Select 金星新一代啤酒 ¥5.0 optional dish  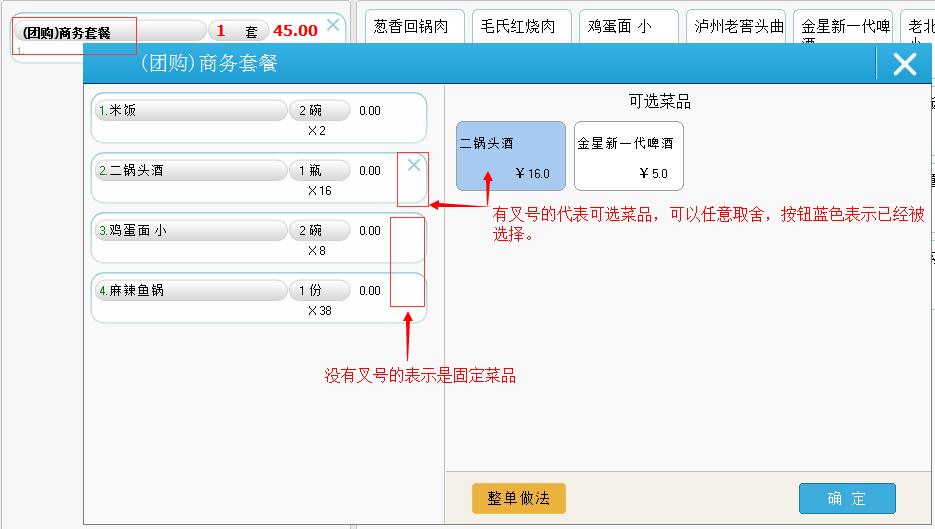click(x=628, y=156)
